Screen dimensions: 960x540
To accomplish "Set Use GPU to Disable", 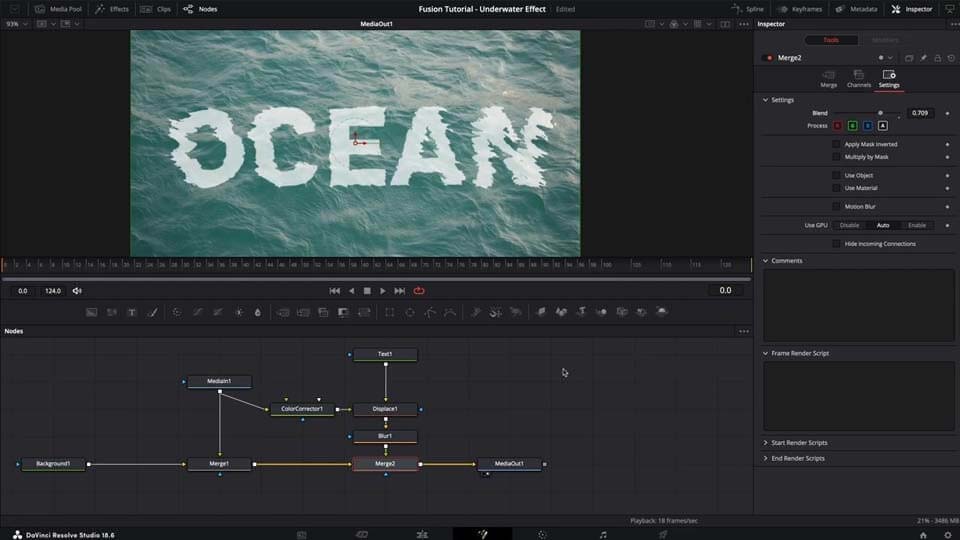I will (x=849, y=225).
